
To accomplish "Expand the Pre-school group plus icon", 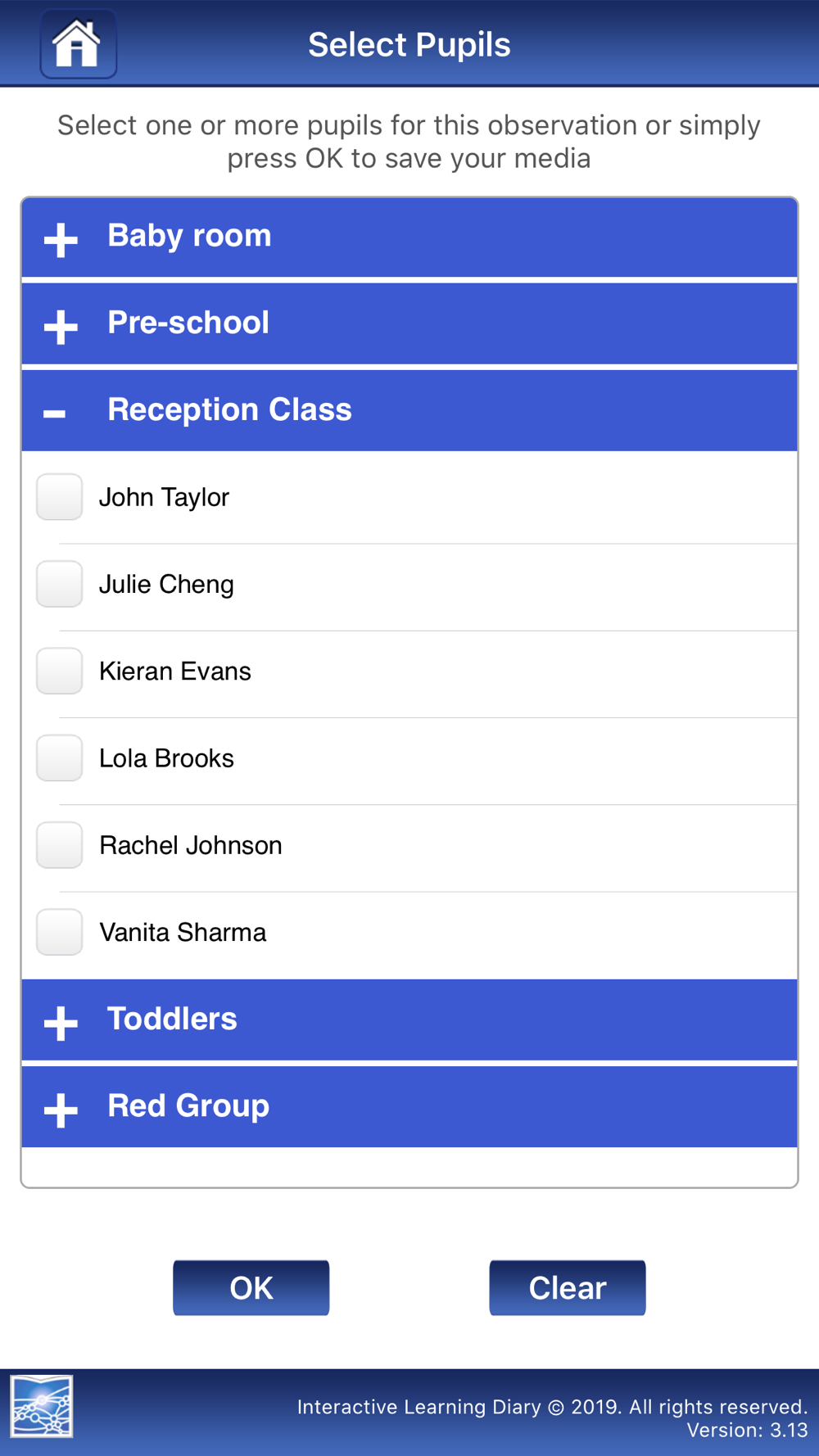I will 61,327.
